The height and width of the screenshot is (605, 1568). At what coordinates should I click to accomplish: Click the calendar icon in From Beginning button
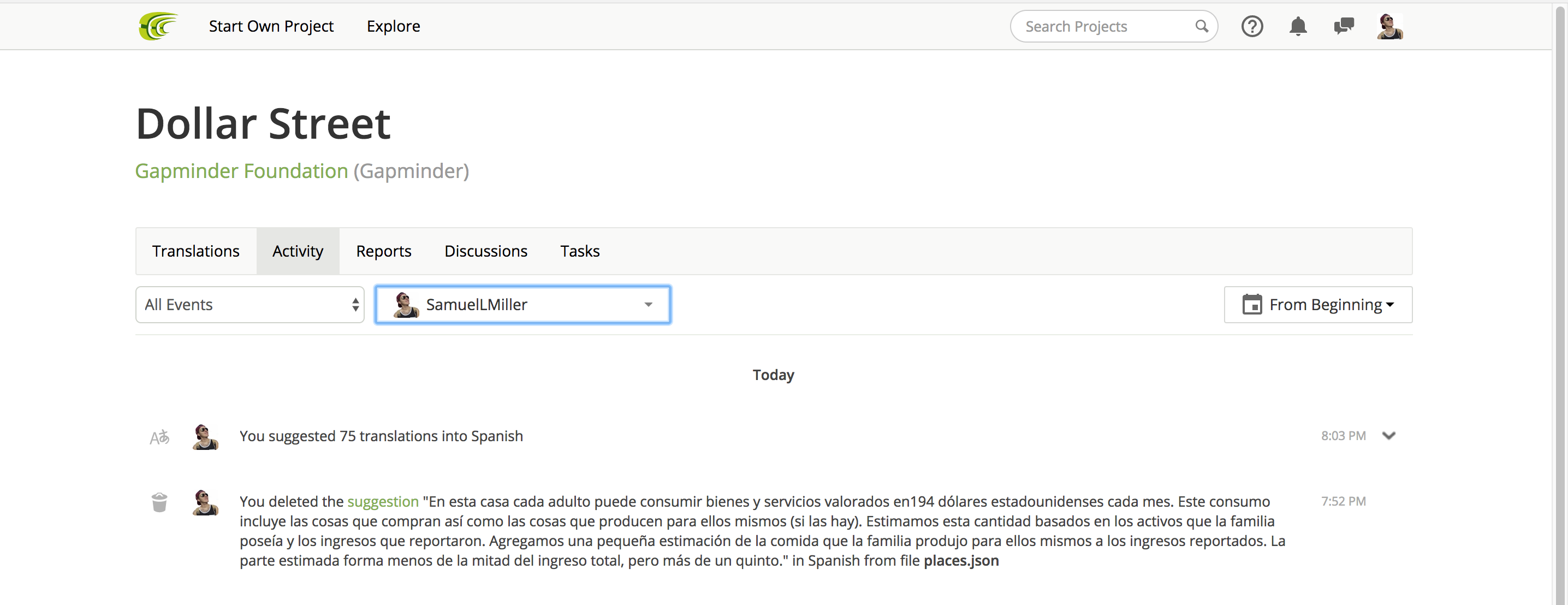(1251, 304)
